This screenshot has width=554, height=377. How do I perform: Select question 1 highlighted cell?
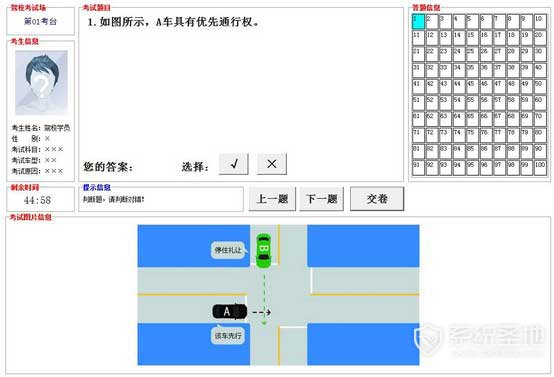point(418,22)
